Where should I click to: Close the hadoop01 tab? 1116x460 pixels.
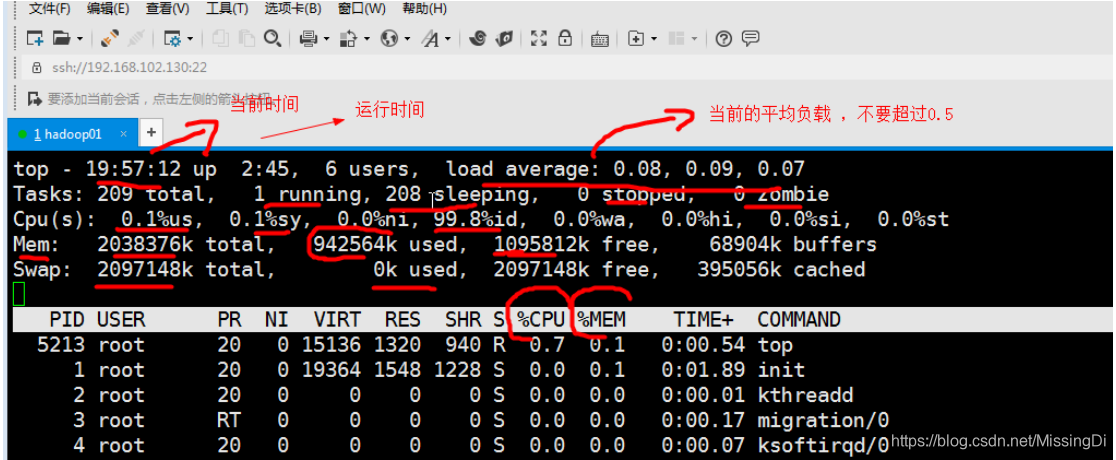tap(123, 134)
